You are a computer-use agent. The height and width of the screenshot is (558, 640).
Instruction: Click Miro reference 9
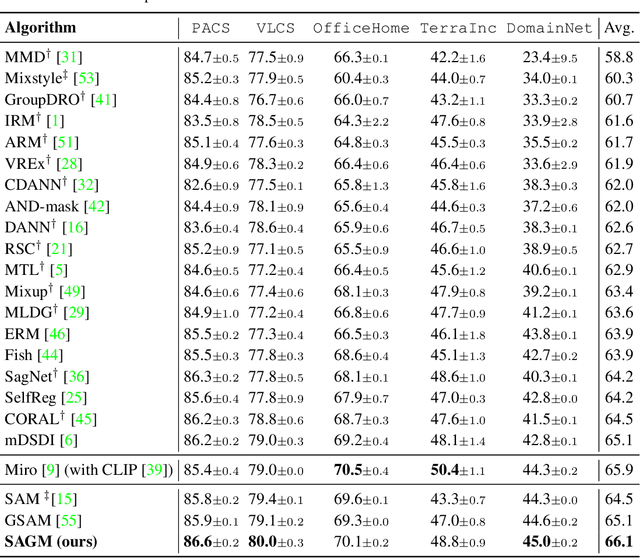pos(51,470)
